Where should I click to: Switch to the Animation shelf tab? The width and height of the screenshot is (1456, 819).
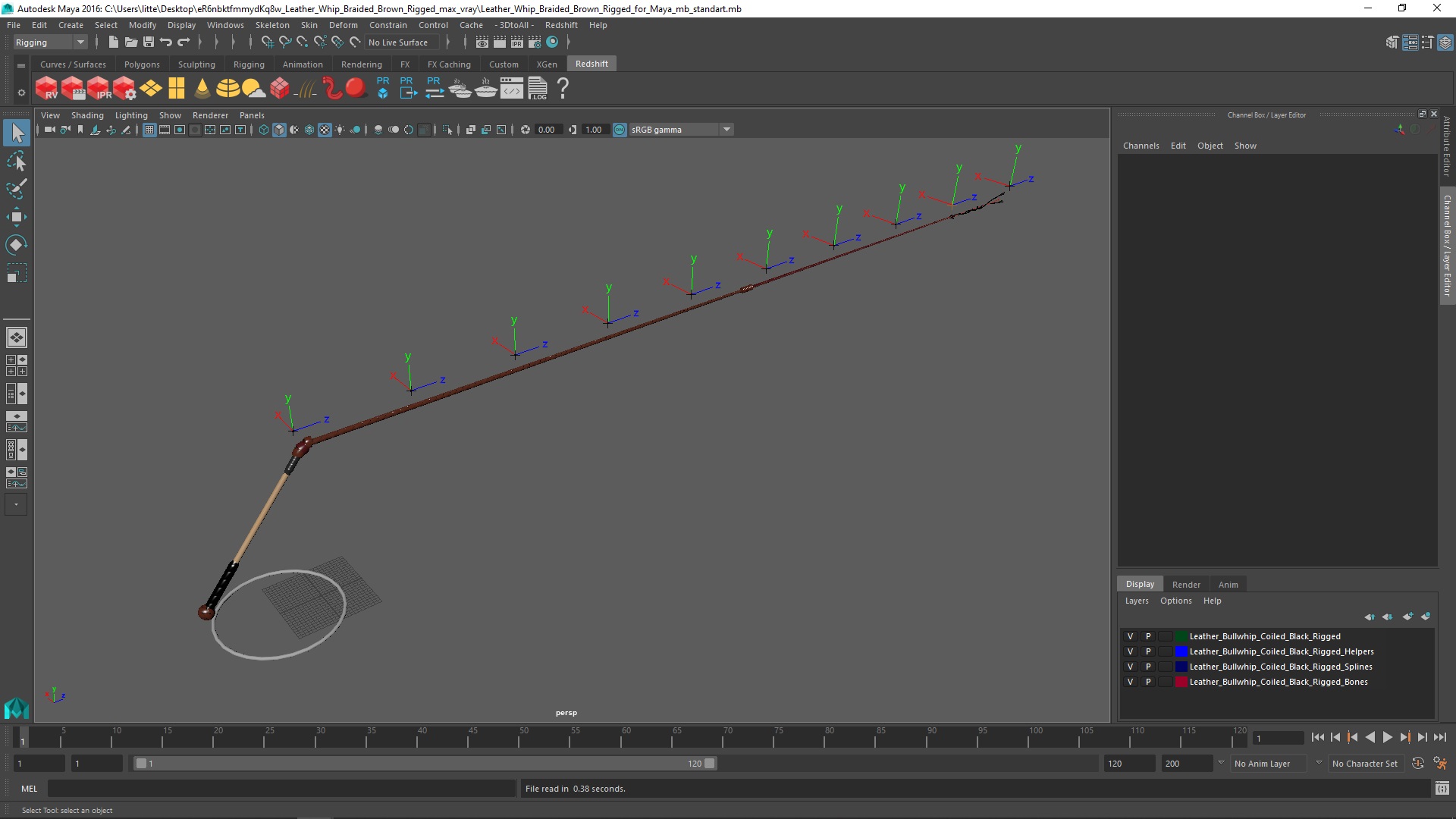click(303, 64)
